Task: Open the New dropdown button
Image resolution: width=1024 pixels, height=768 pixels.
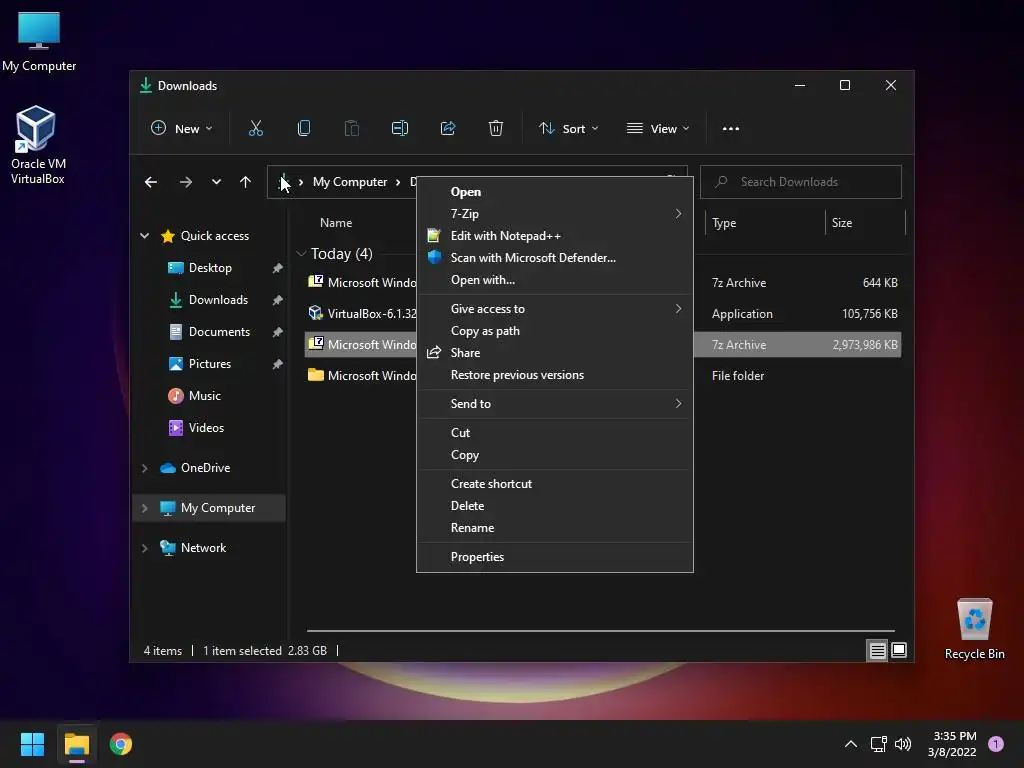Action: pyautogui.click(x=182, y=129)
